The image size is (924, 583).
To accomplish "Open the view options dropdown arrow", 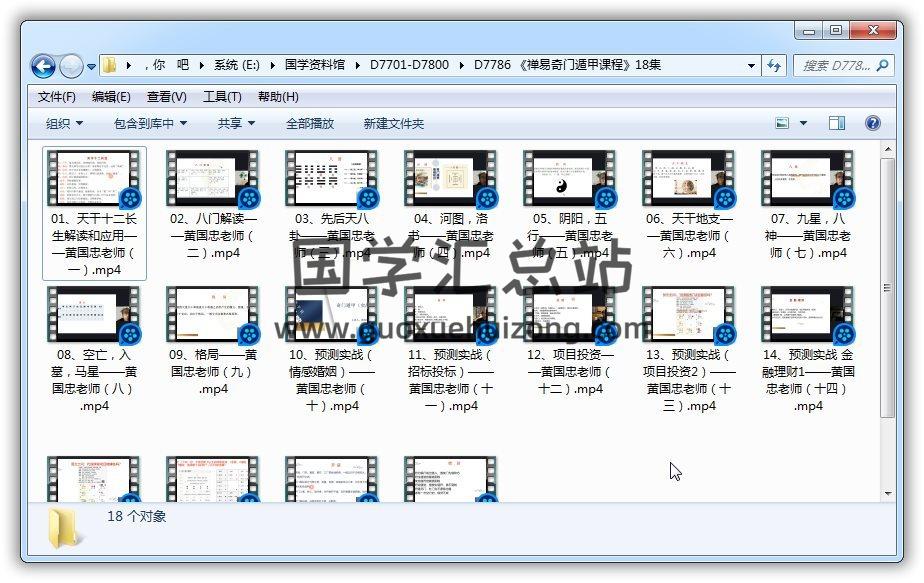I will (x=803, y=123).
